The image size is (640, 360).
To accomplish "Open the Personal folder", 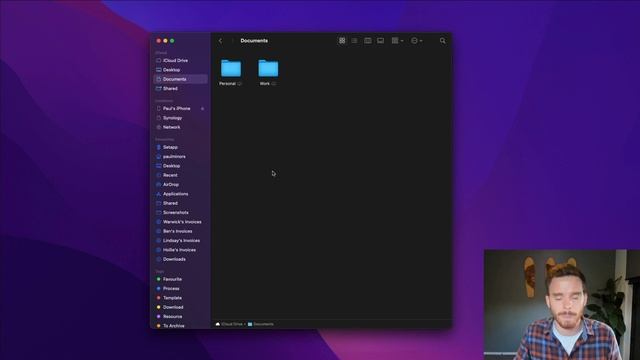I will (x=231, y=68).
